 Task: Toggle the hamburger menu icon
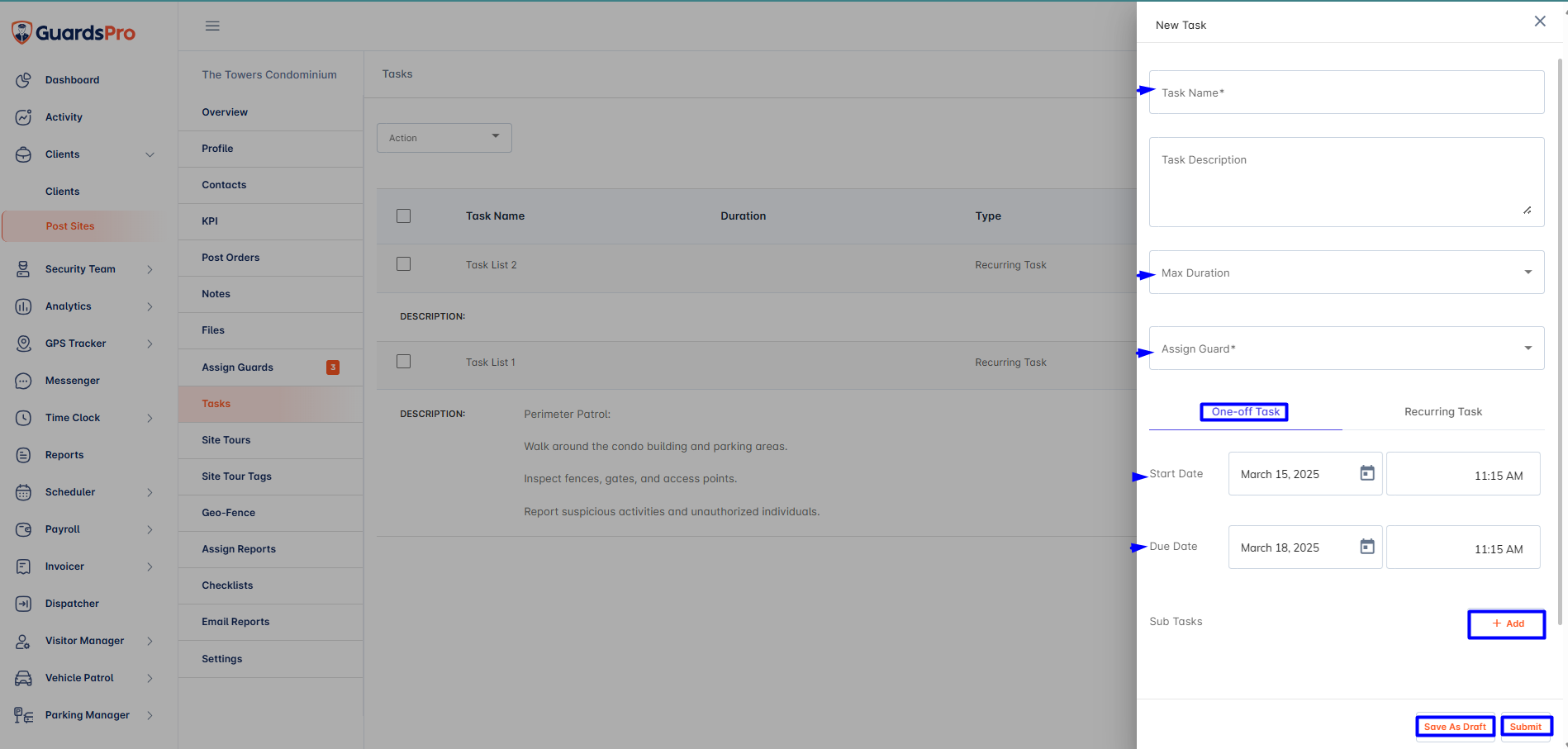(x=212, y=26)
